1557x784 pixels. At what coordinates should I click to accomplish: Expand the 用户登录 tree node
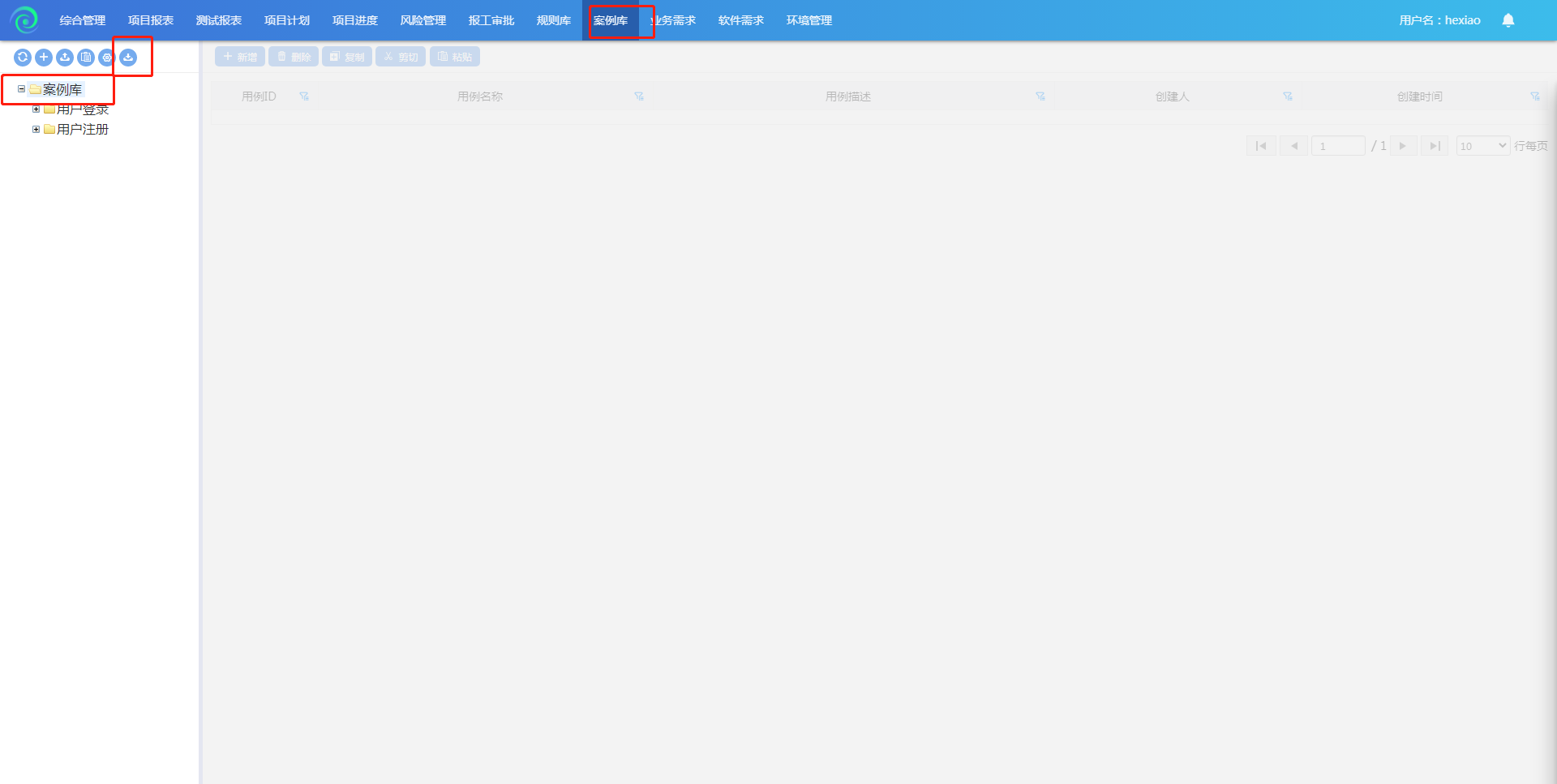tap(36, 109)
